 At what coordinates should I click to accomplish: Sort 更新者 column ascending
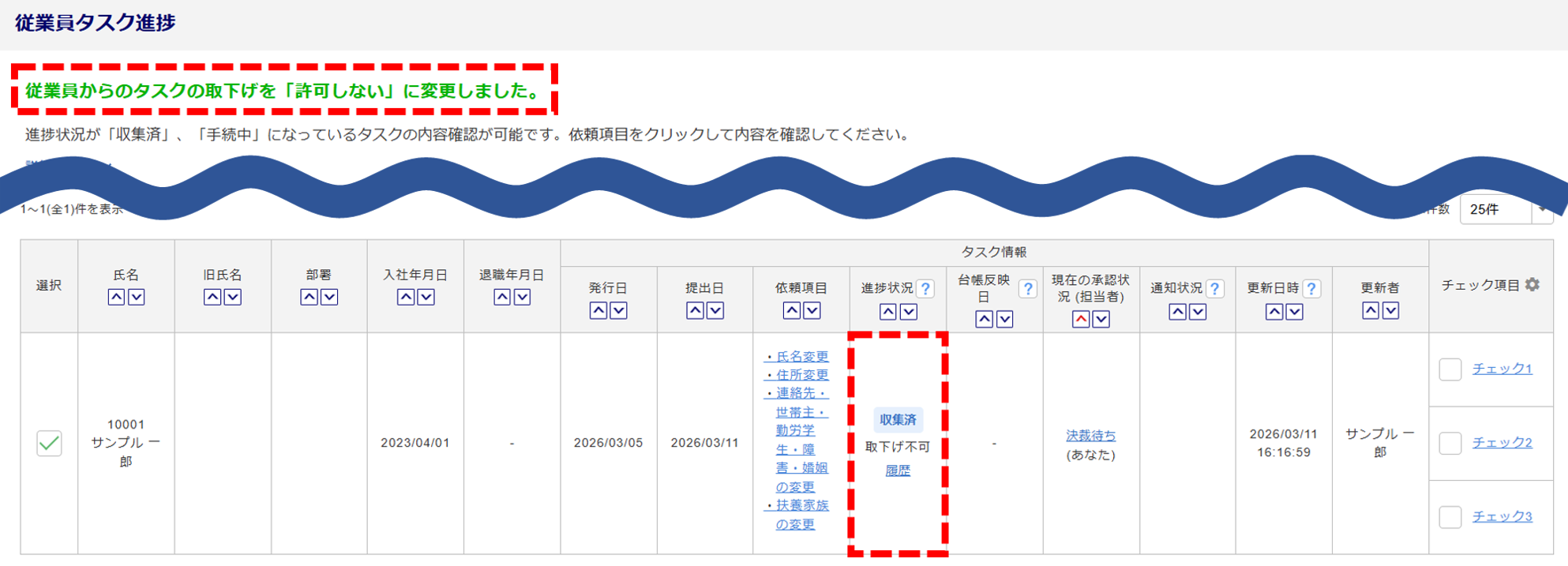pyautogui.click(x=1370, y=311)
